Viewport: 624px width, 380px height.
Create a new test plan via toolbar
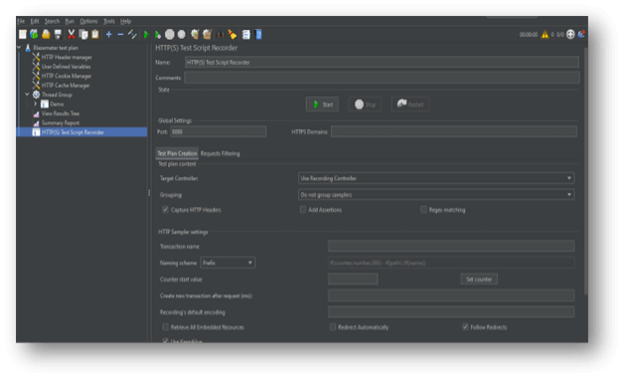click(23, 35)
